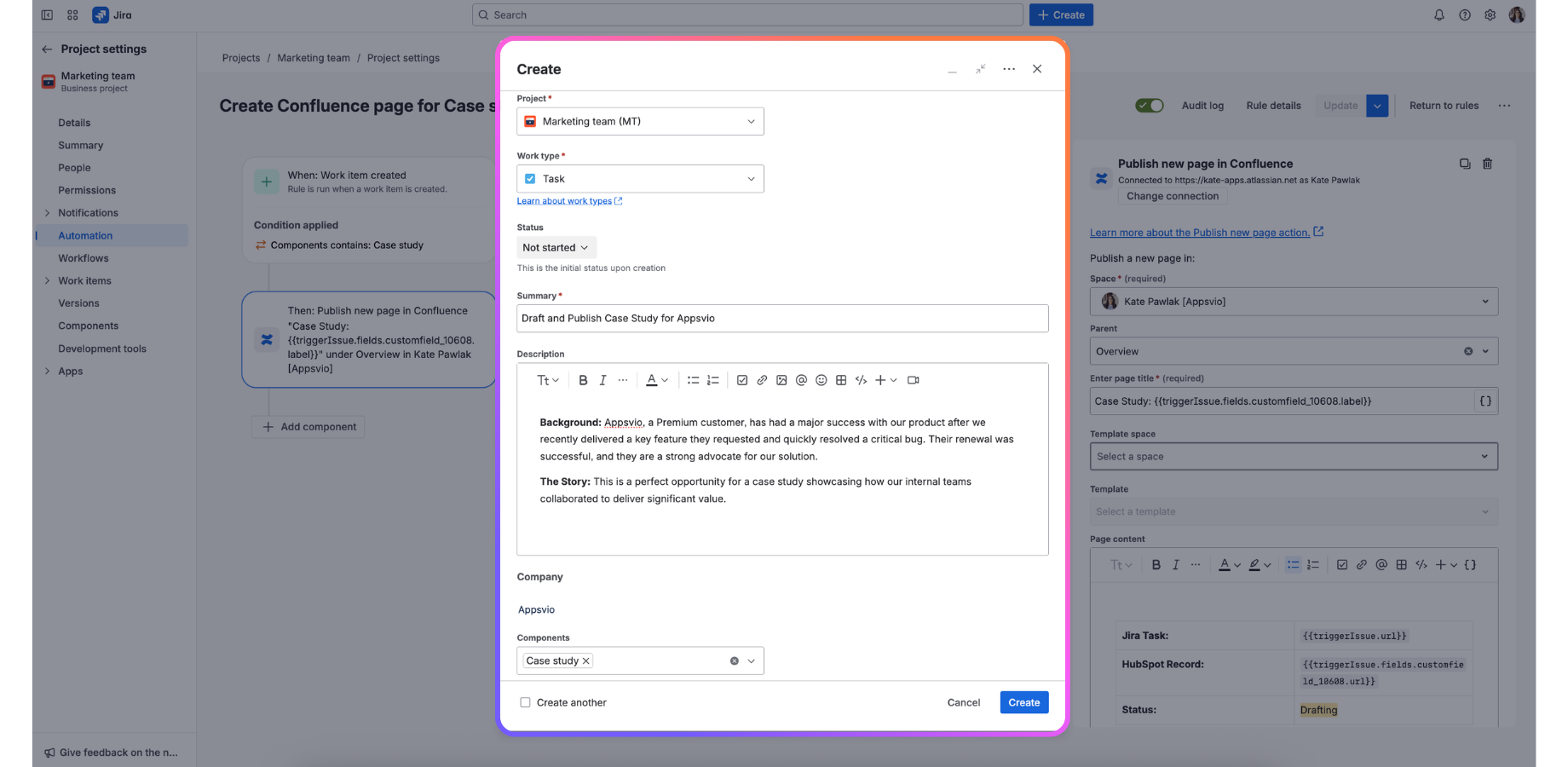
Task: Open the highlight color picker in Page content
Action: (1260, 565)
